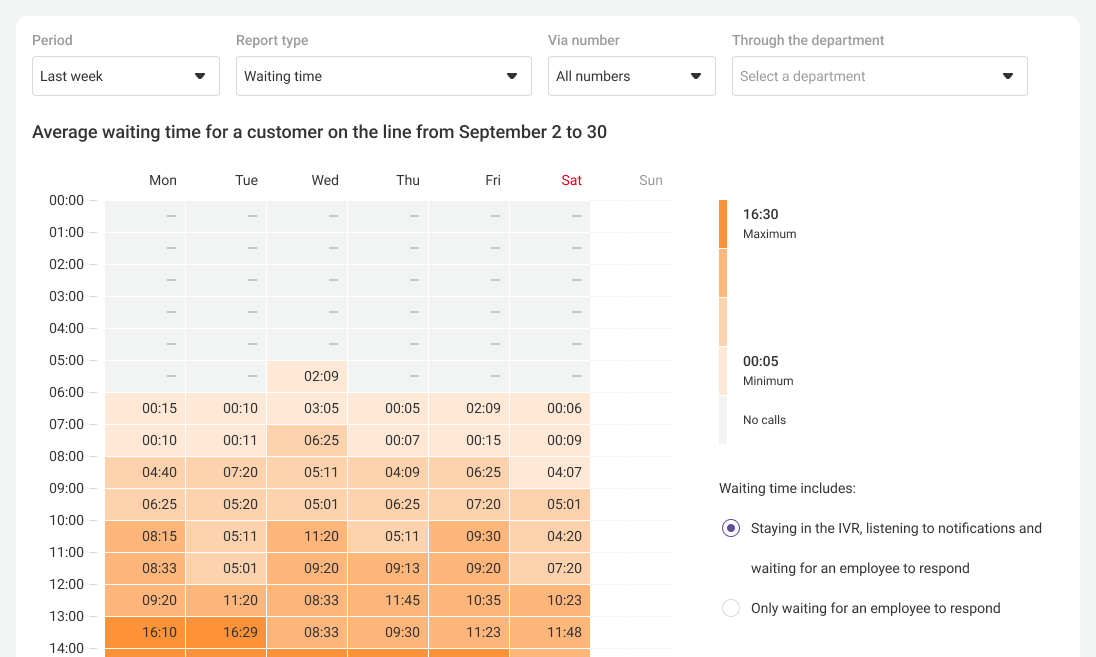Click the Sat column header
This screenshot has width=1096, height=657.
click(x=571, y=181)
